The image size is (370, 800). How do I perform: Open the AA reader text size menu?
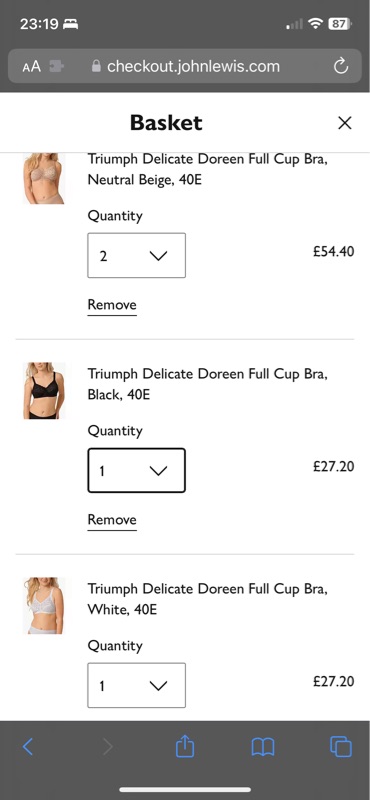point(31,66)
